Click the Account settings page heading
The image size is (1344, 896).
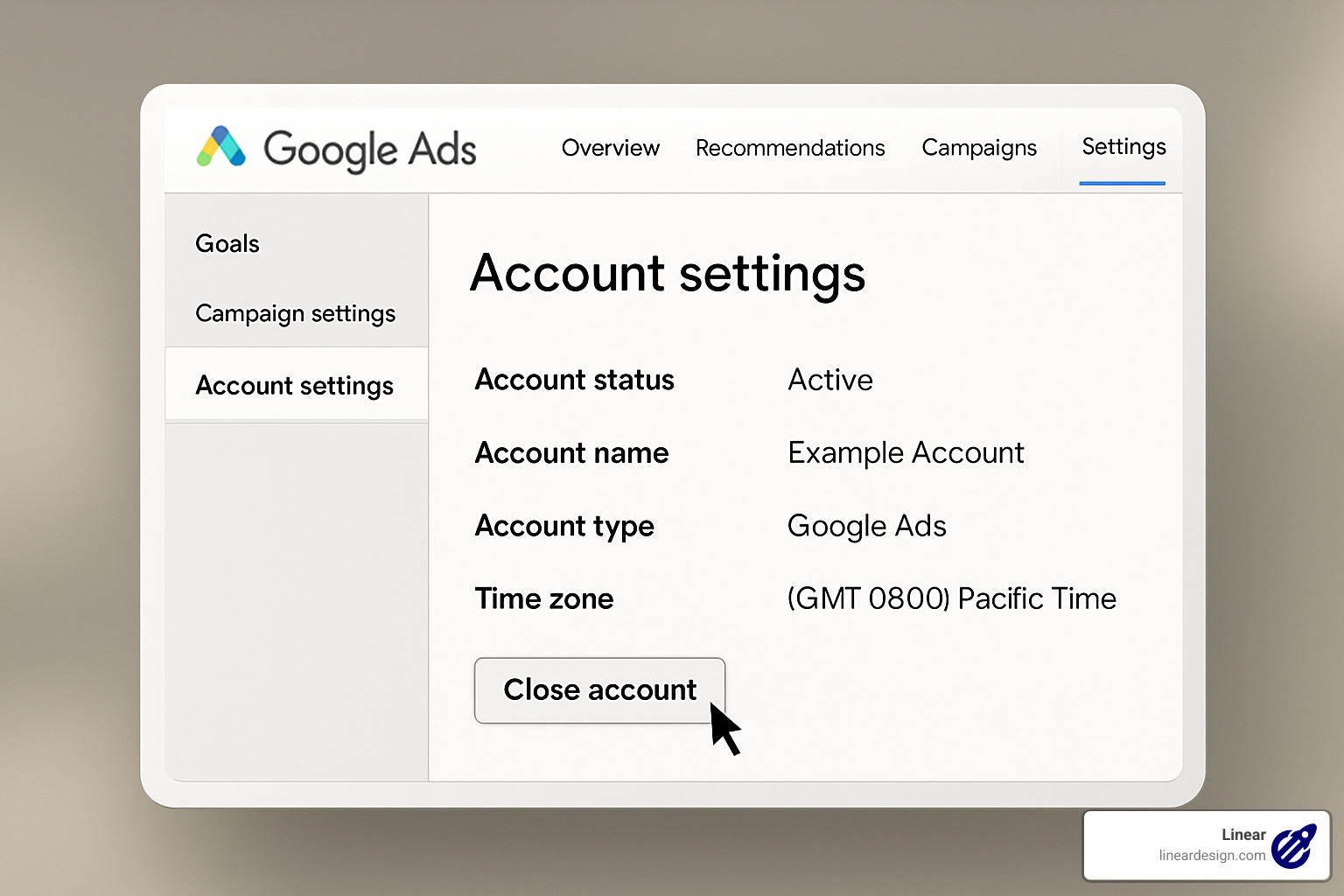pyautogui.click(x=668, y=273)
